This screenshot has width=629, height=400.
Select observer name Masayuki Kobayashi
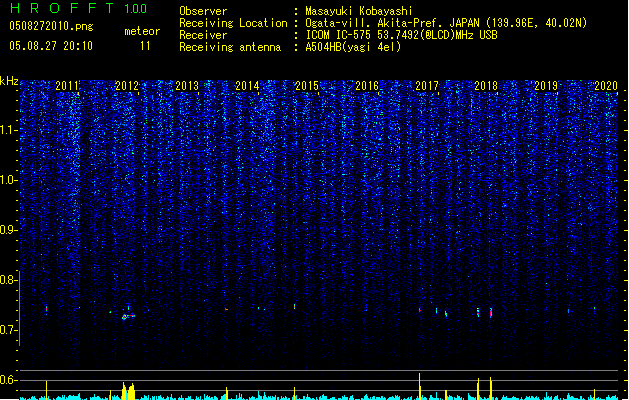coord(359,11)
